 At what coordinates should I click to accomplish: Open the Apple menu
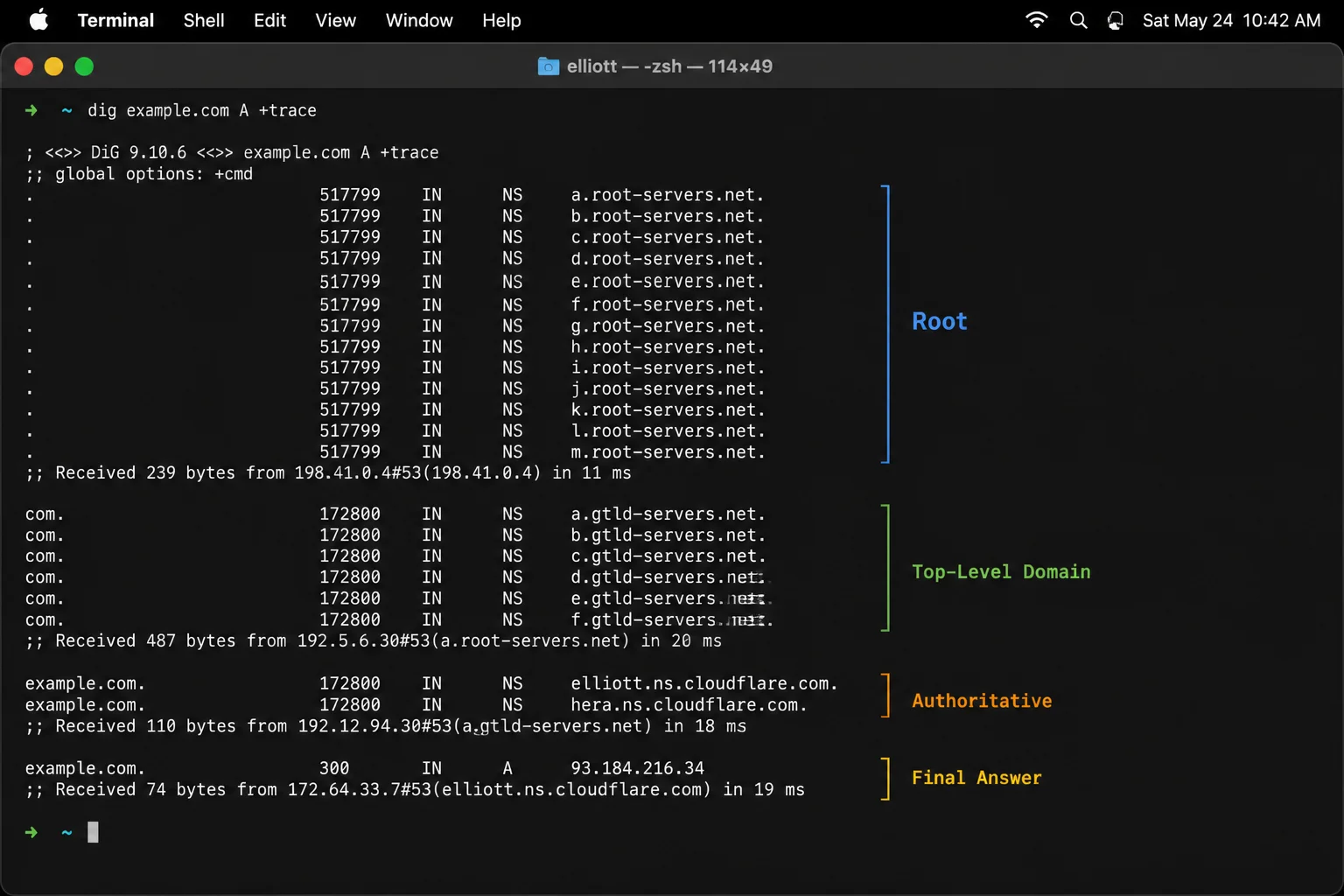[38, 20]
